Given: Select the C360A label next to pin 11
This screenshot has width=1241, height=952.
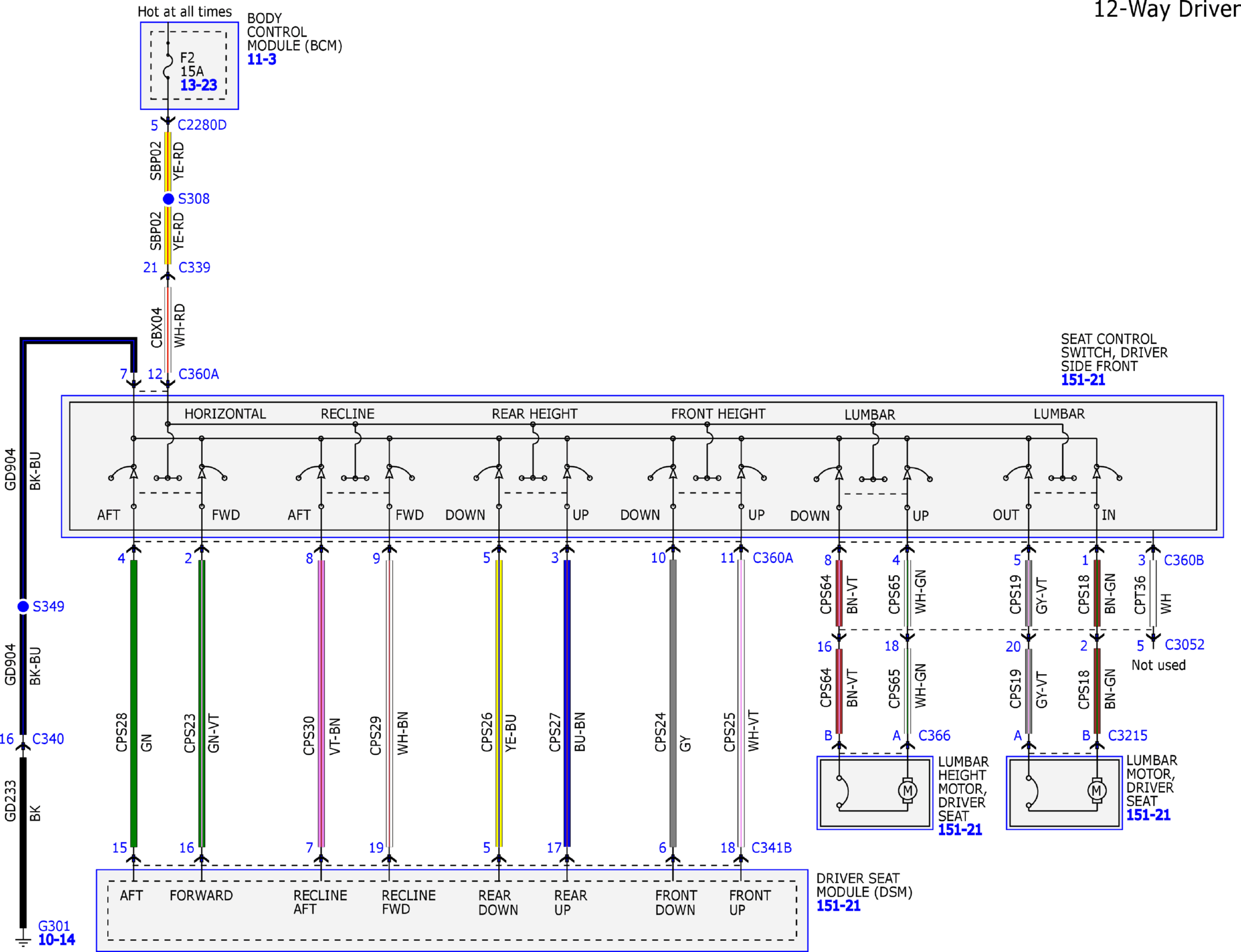Looking at the screenshot, I should pos(773,558).
